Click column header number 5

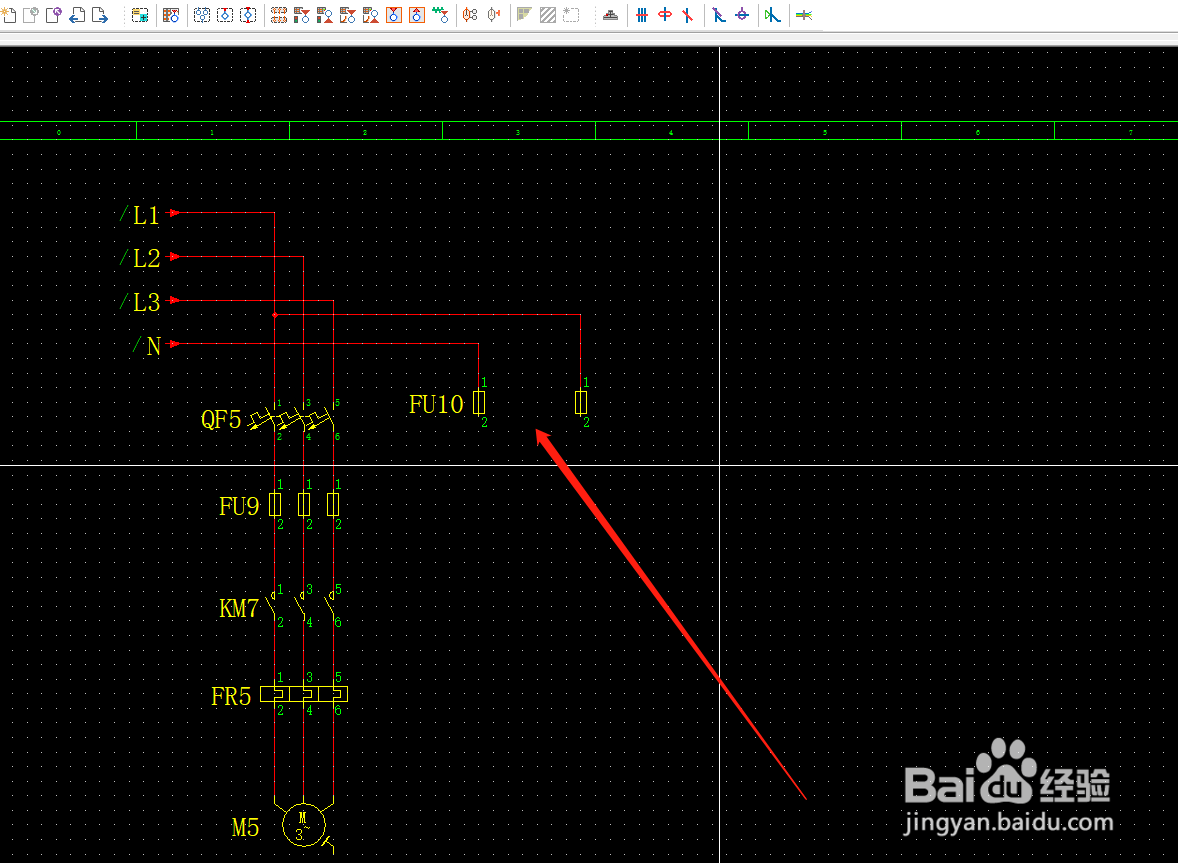(x=824, y=132)
